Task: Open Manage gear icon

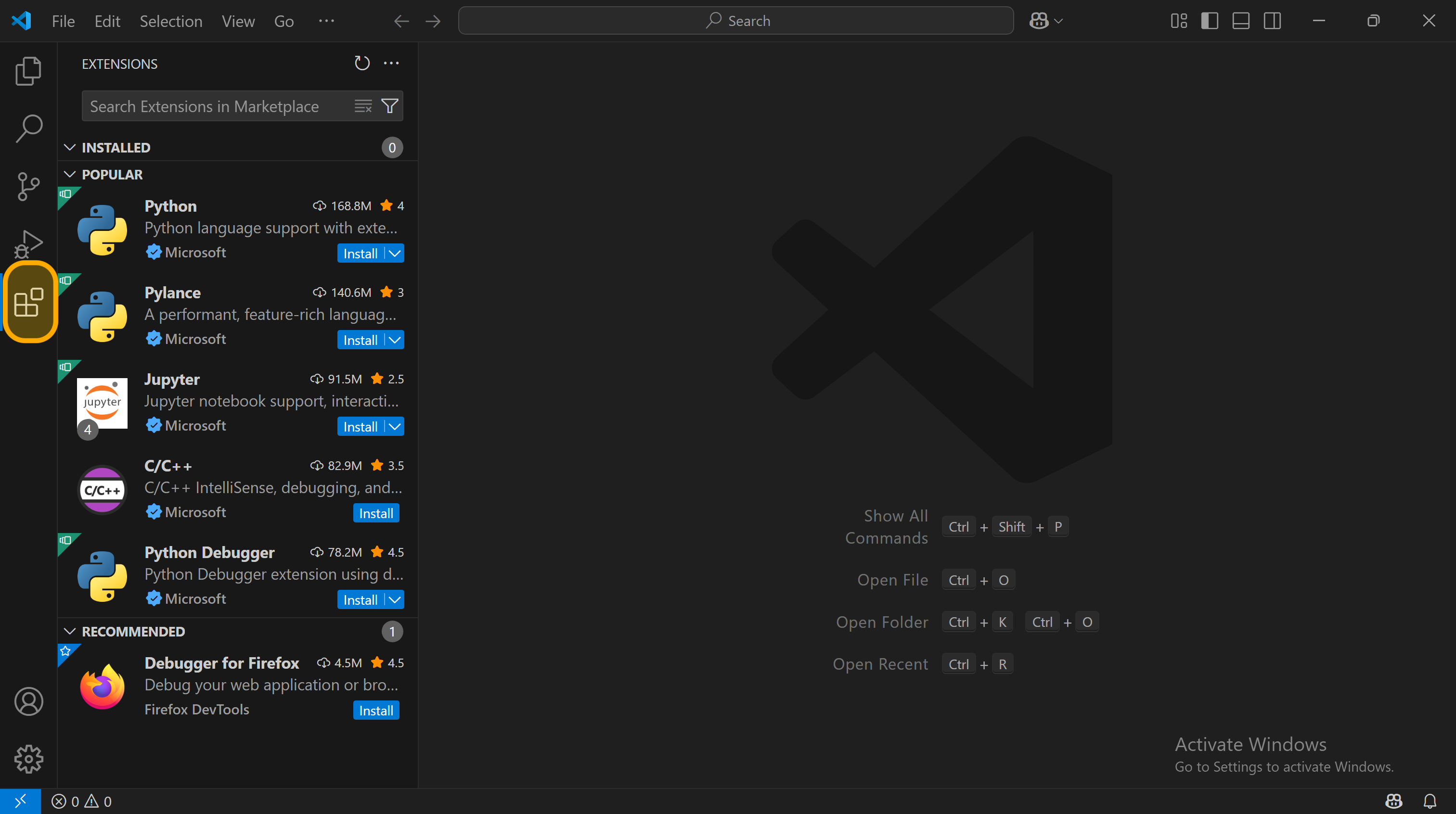Action: pyautogui.click(x=28, y=759)
